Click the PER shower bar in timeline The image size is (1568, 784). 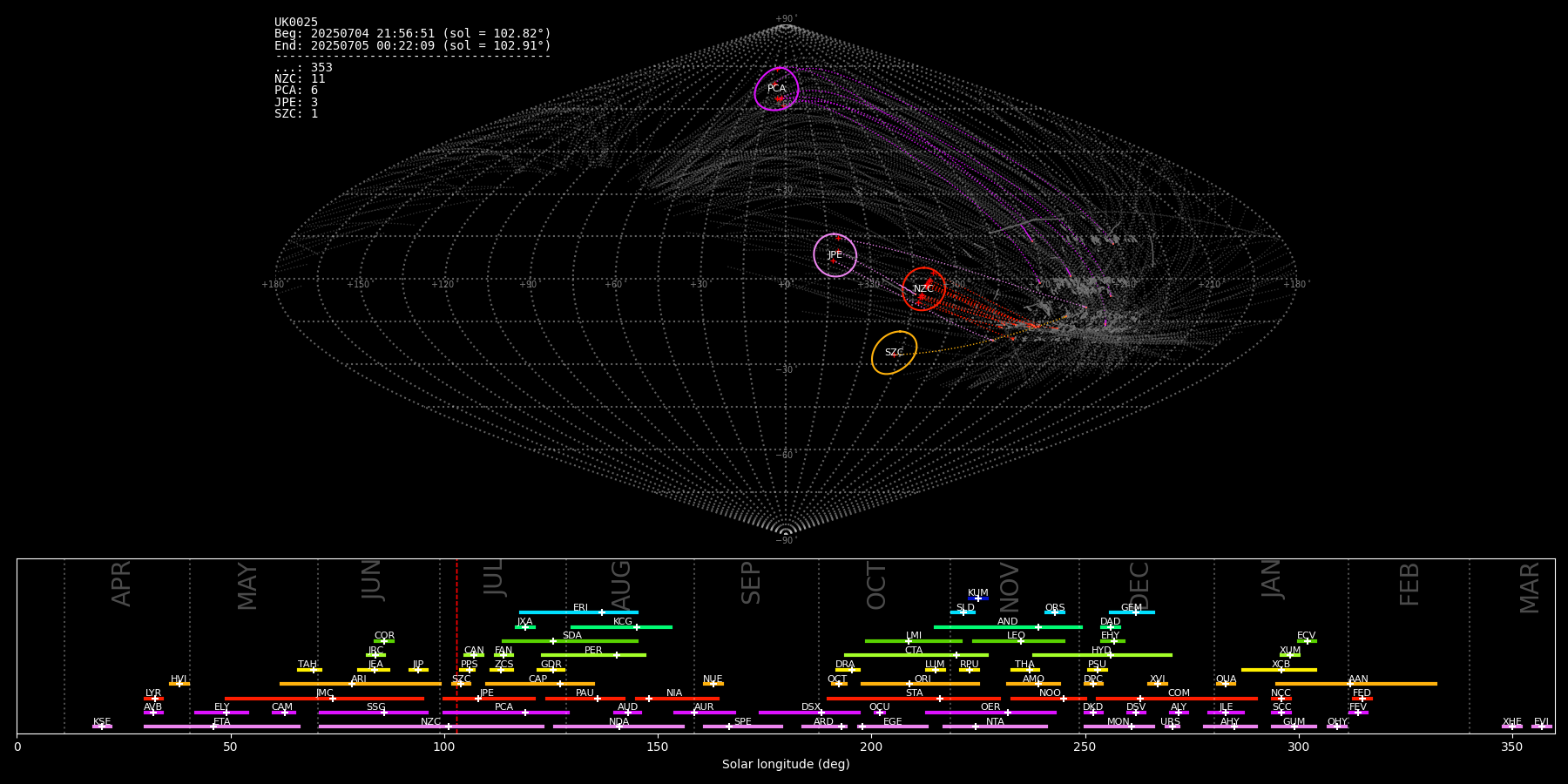point(593,655)
